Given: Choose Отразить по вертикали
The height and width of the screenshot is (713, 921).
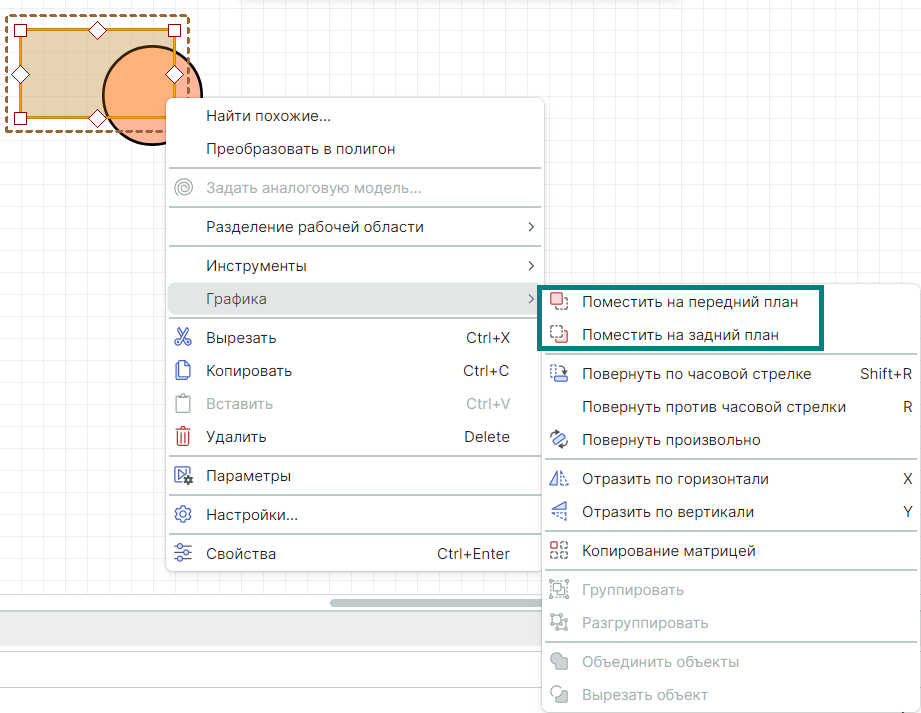Looking at the screenshot, I should [667, 512].
